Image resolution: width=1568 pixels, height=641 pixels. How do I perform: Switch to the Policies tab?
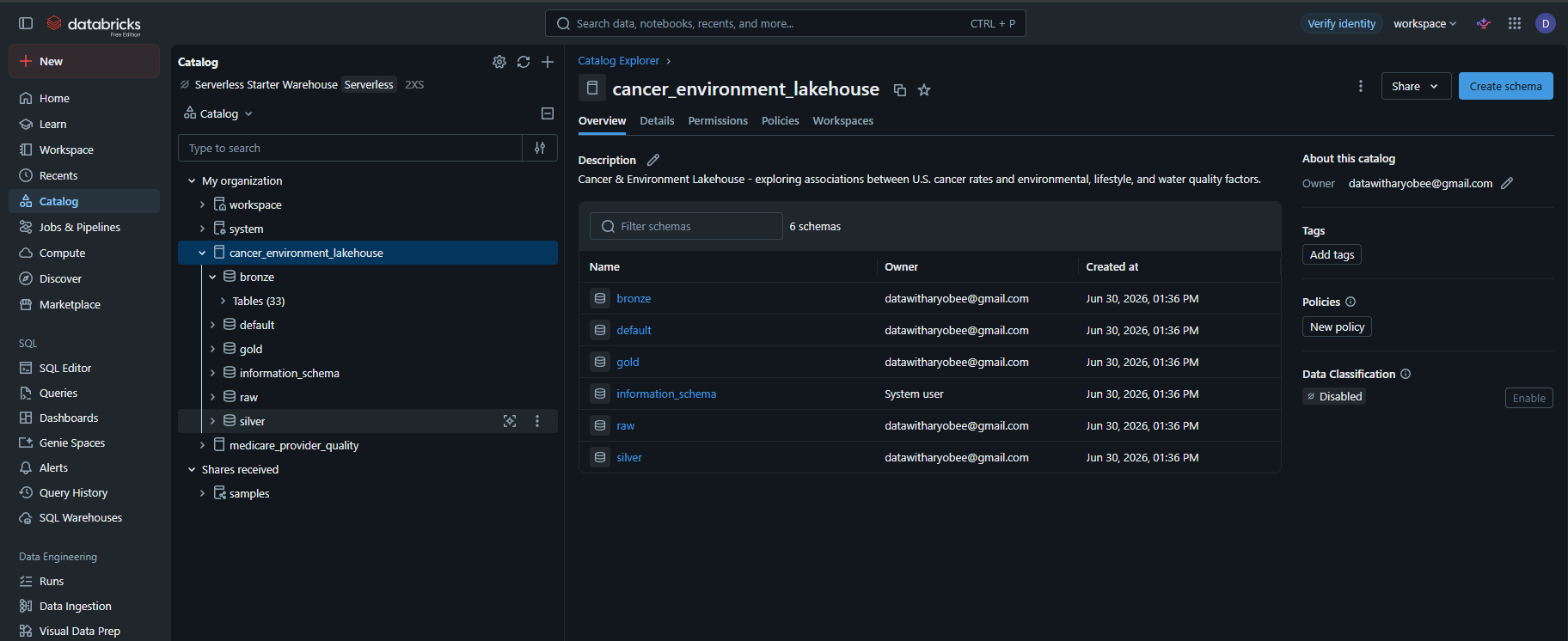pyautogui.click(x=780, y=121)
